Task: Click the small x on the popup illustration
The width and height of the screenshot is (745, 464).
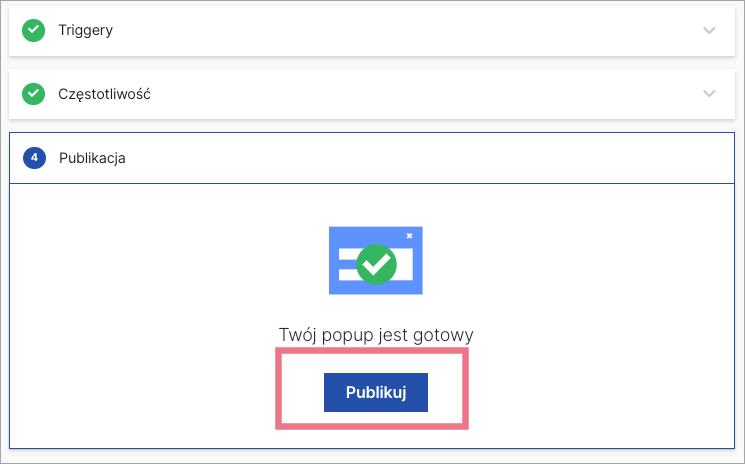Action: click(409, 236)
